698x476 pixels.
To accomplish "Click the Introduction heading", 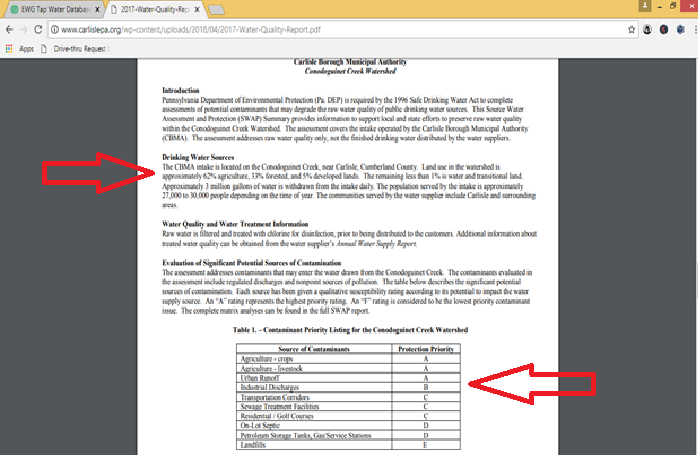I will (x=180, y=90).
